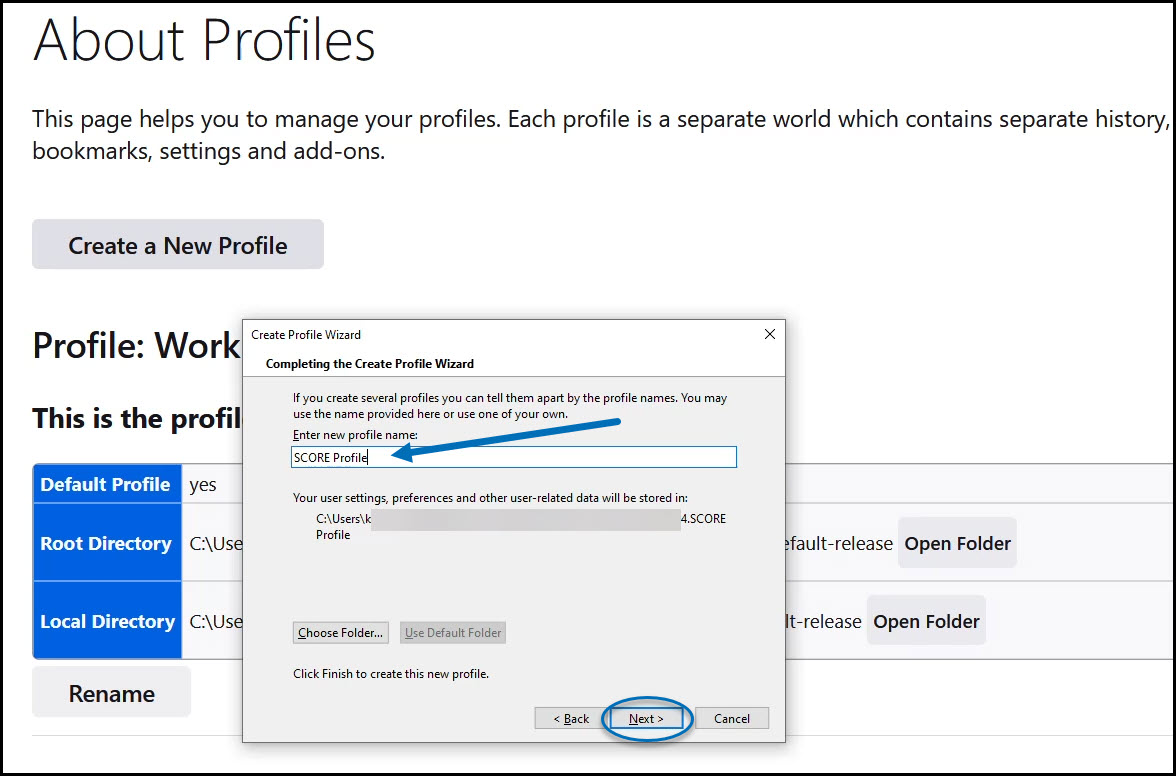Screen dimensions: 1176x776
Task: Click Use Default Folder button
Action: click(x=453, y=633)
